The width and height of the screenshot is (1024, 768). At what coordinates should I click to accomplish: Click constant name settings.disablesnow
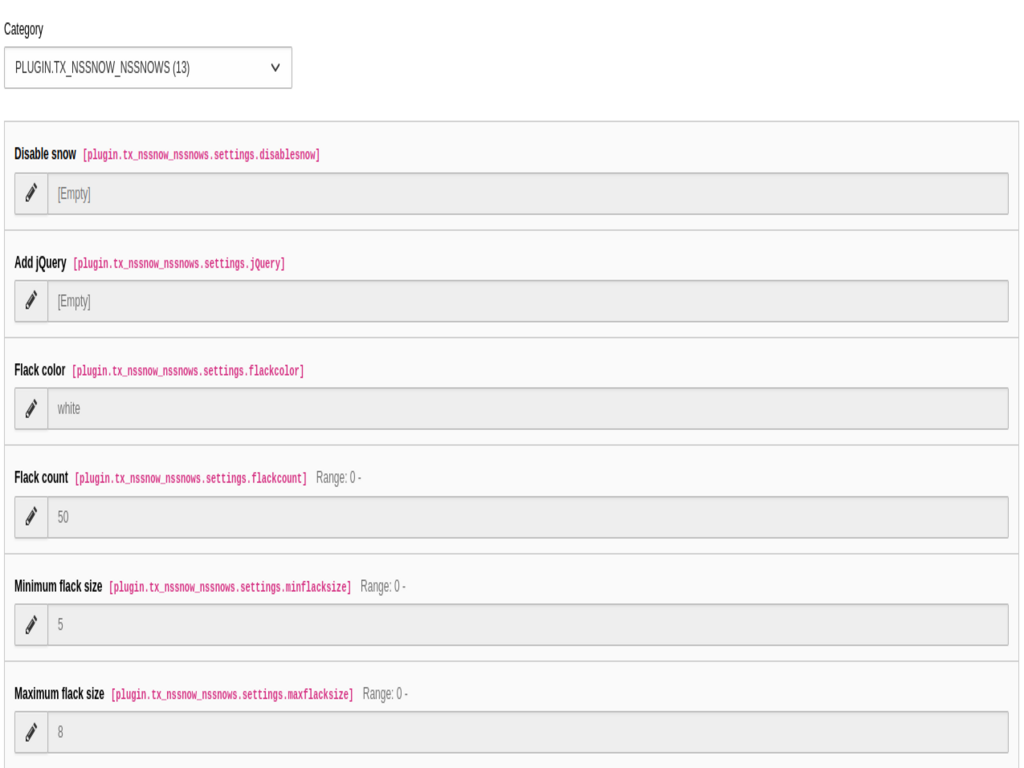tap(201, 155)
